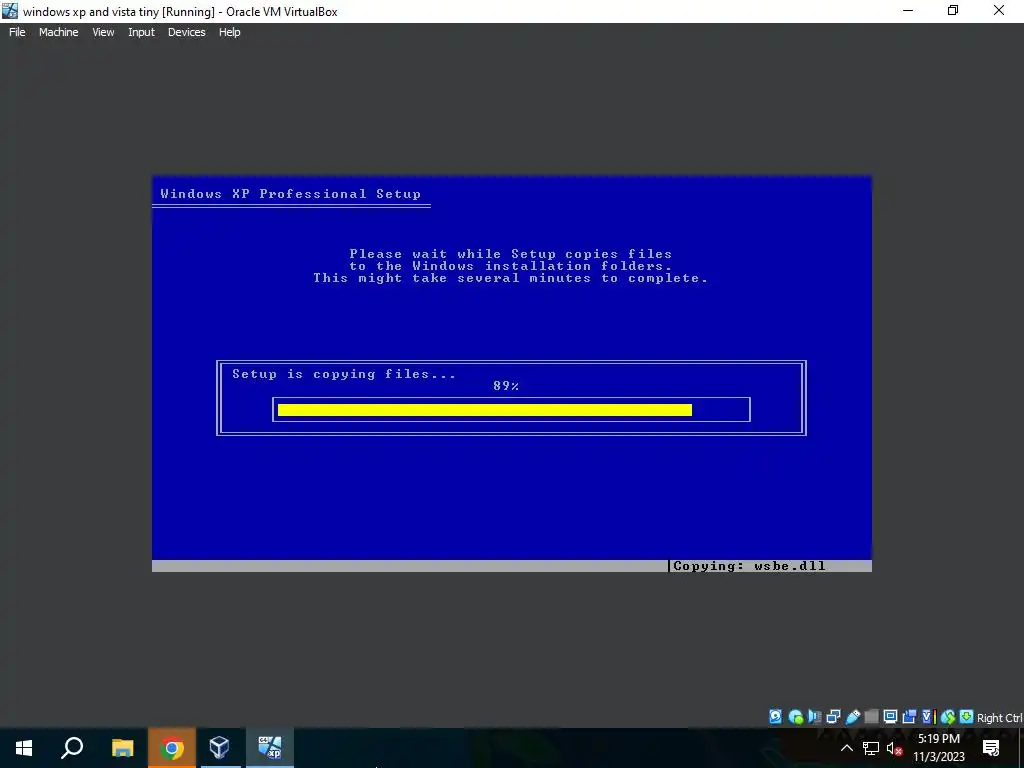Click the mouse integration indicator icon
Screen dimensions: 1024x768
(x=948, y=717)
